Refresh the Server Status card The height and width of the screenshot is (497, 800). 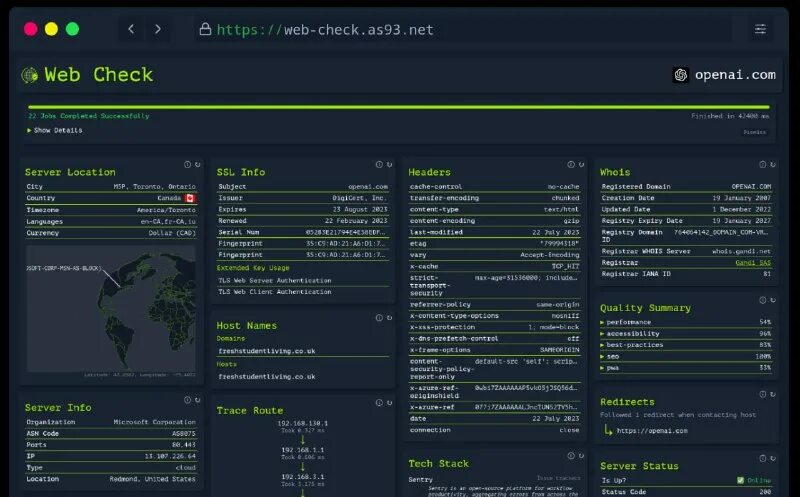(773, 458)
